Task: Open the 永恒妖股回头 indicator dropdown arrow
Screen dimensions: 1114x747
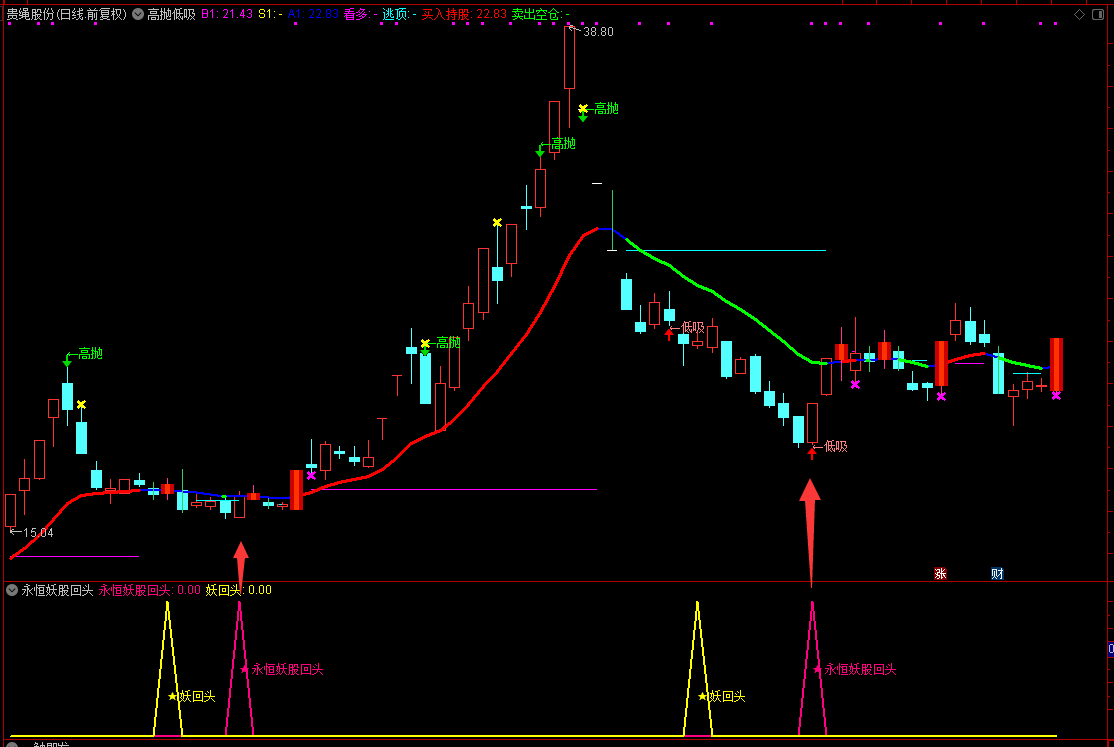Action: tap(12, 590)
